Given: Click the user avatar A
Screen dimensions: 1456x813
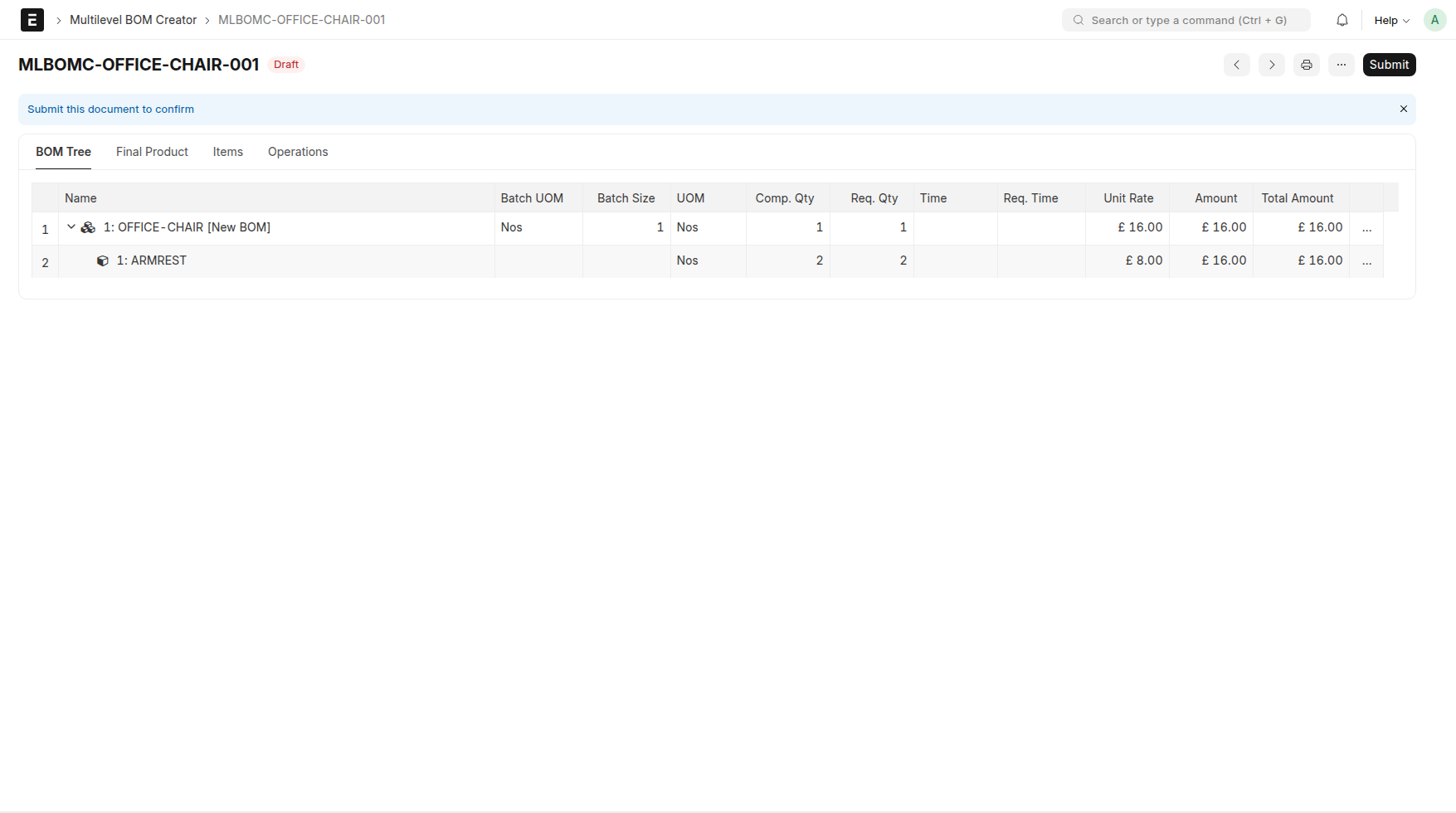Looking at the screenshot, I should click(x=1434, y=20).
